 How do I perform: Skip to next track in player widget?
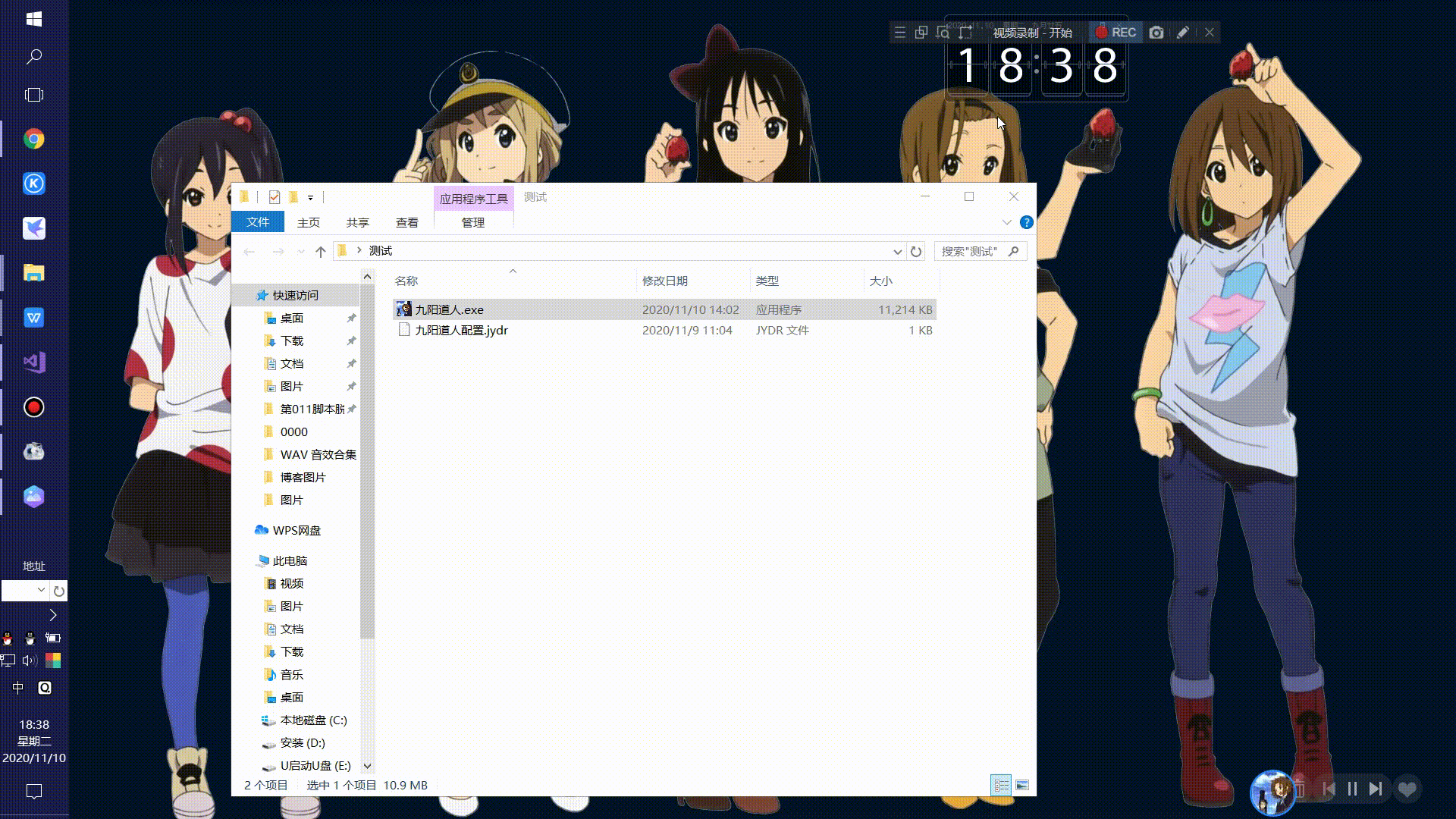[1376, 789]
